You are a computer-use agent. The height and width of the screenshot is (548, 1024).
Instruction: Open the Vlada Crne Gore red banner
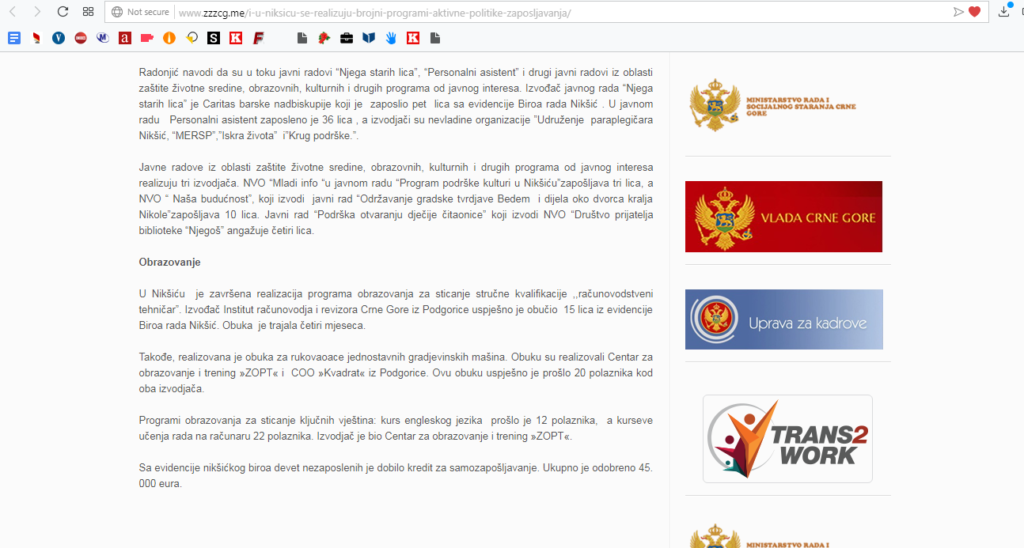784,217
